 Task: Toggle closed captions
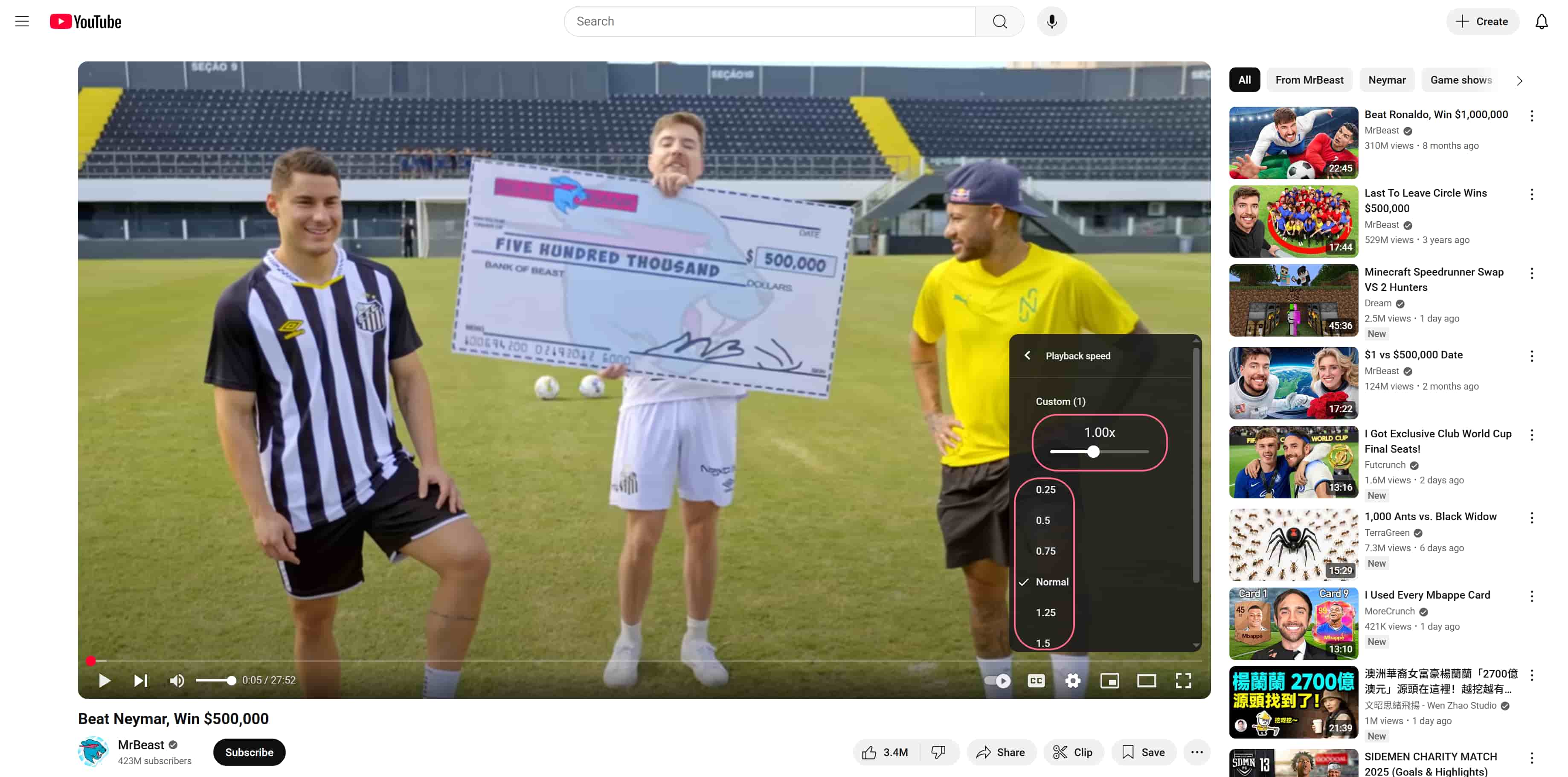pyautogui.click(x=1036, y=680)
